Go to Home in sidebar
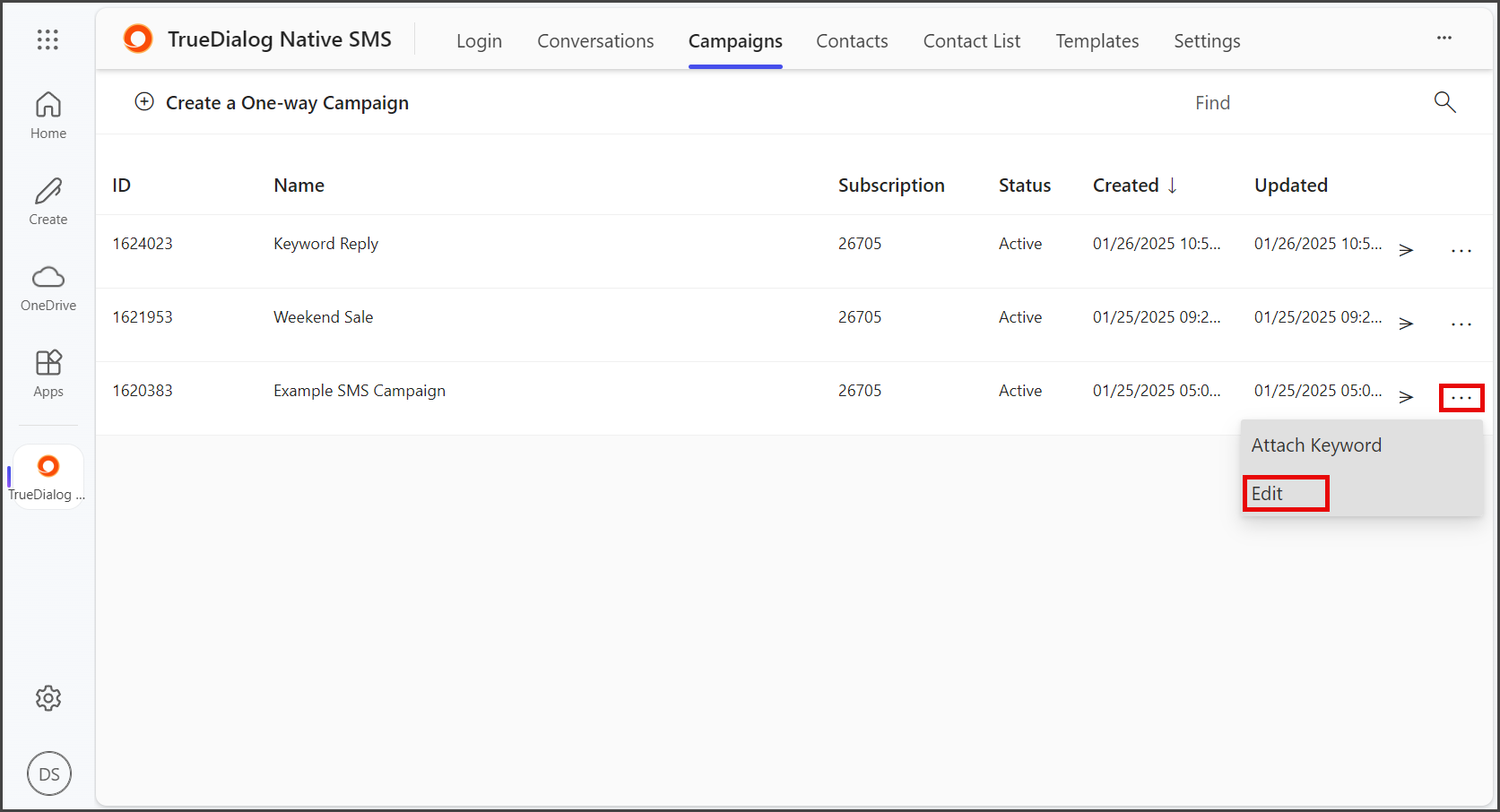 click(48, 116)
